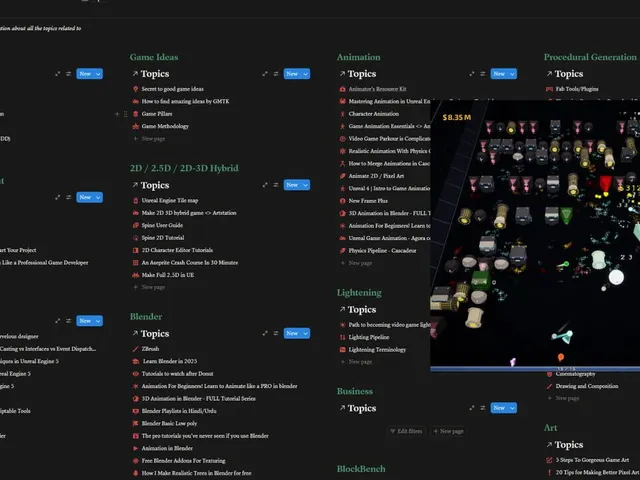The width and height of the screenshot is (640, 480).
Task: Open the New button dropdown arrow in Business section
Action: click(x=512, y=408)
